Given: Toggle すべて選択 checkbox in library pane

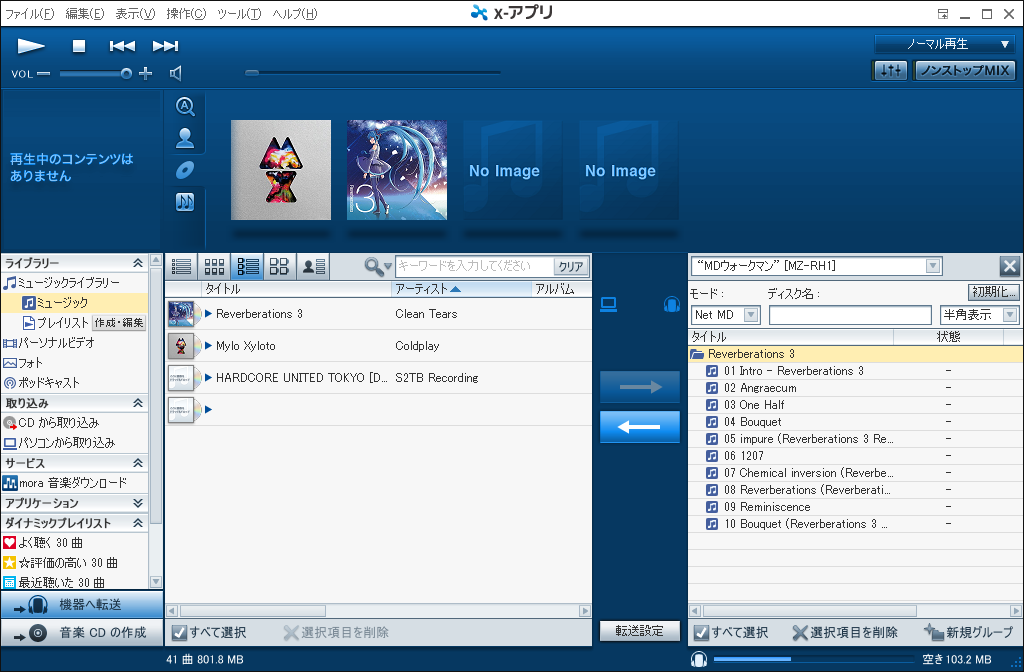Looking at the screenshot, I should (178, 632).
